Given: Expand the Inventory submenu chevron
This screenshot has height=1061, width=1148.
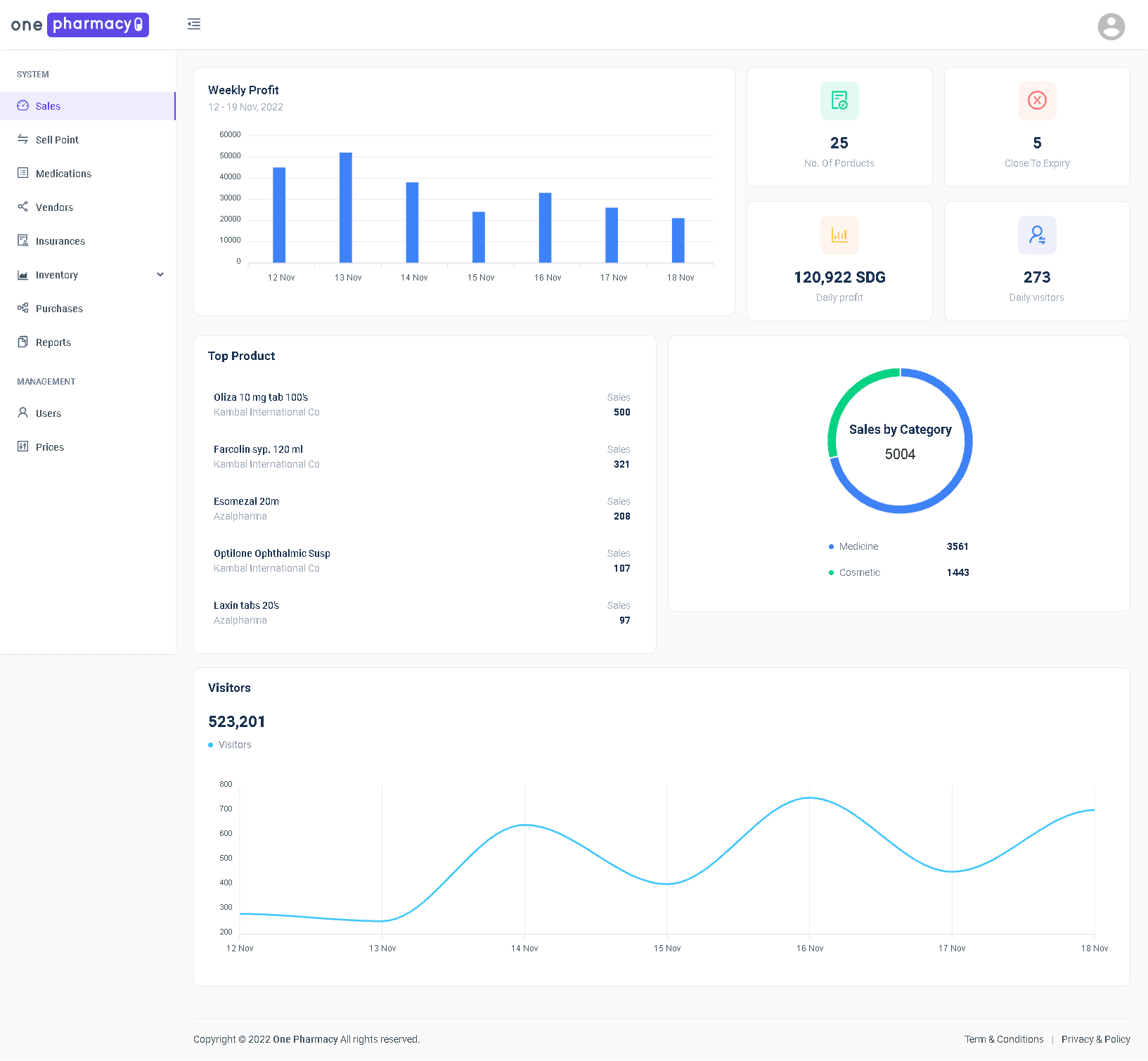Looking at the screenshot, I should [x=161, y=274].
